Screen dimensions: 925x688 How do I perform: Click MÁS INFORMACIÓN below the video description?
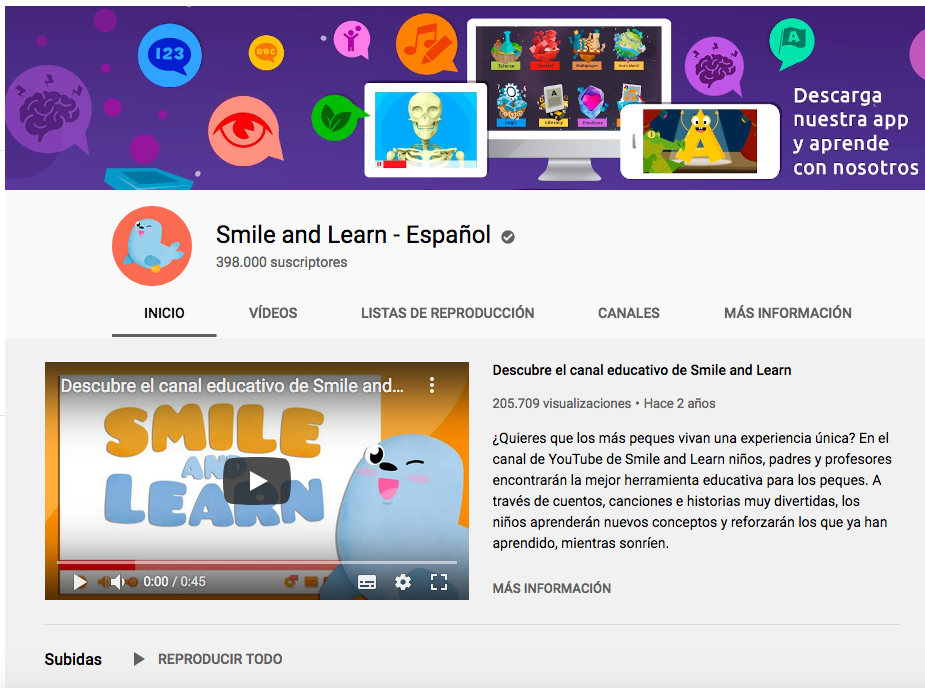point(552,588)
